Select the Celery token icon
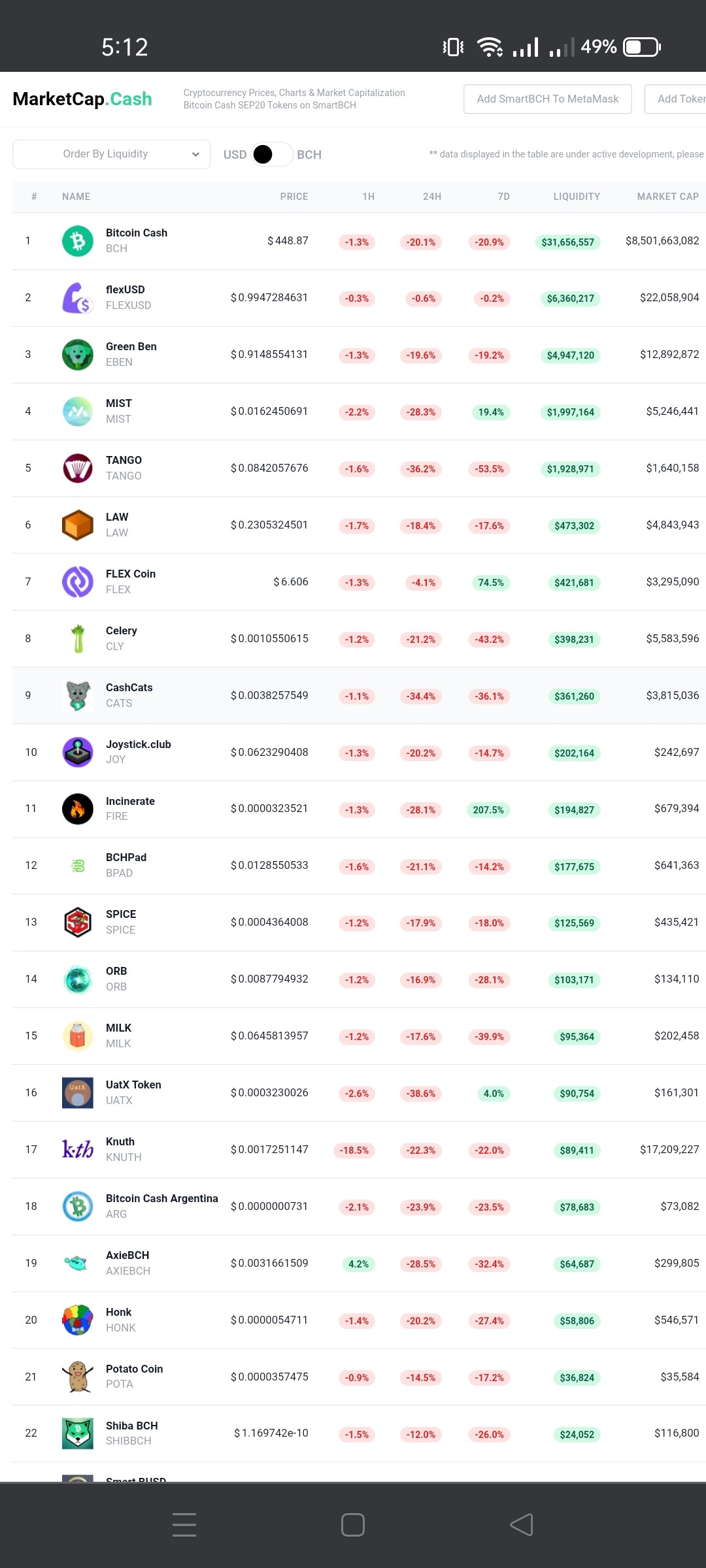Viewport: 706px width, 1568px height. (x=78, y=639)
